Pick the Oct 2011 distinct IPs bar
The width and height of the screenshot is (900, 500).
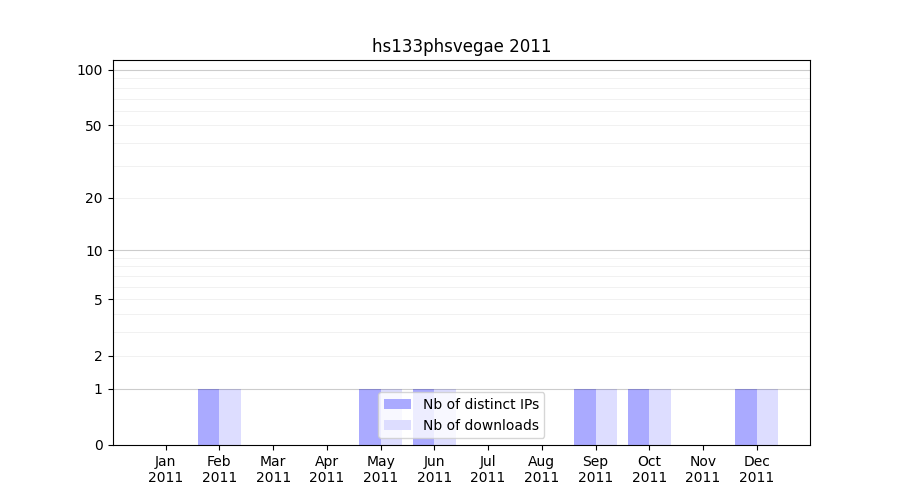(638, 417)
